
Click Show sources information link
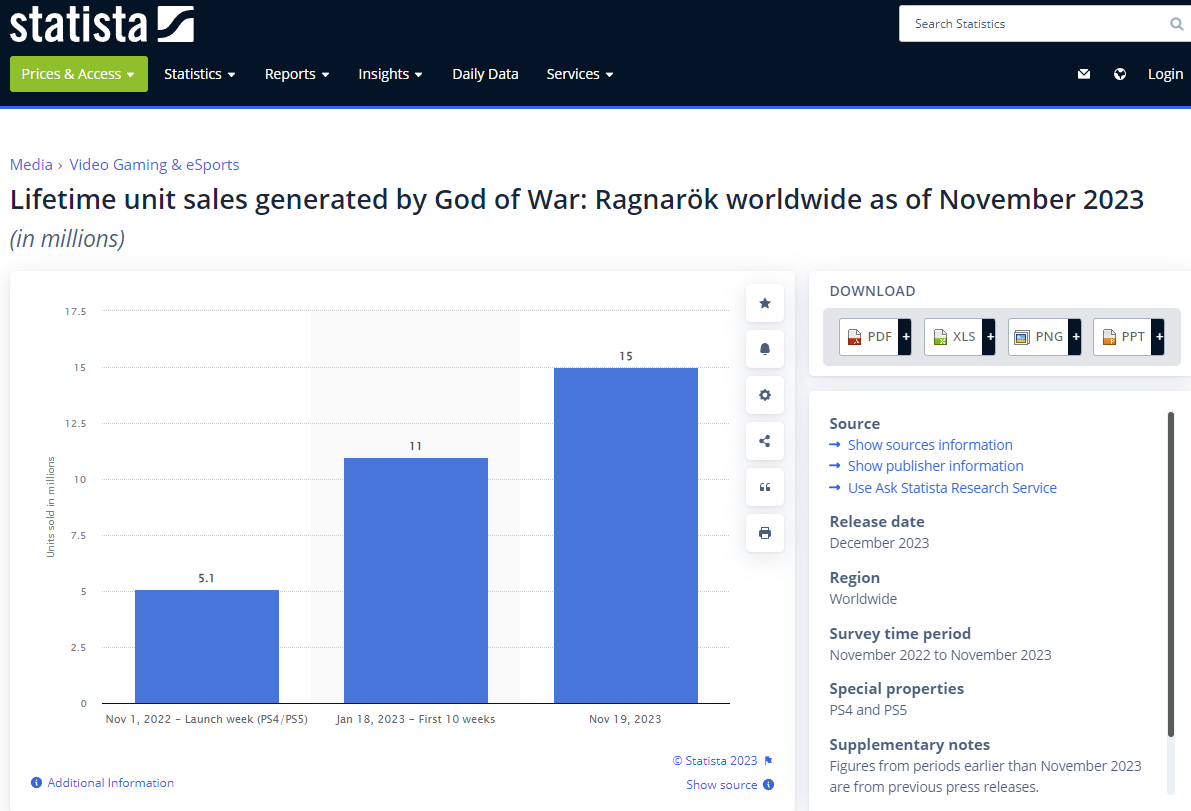pos(930,445)
